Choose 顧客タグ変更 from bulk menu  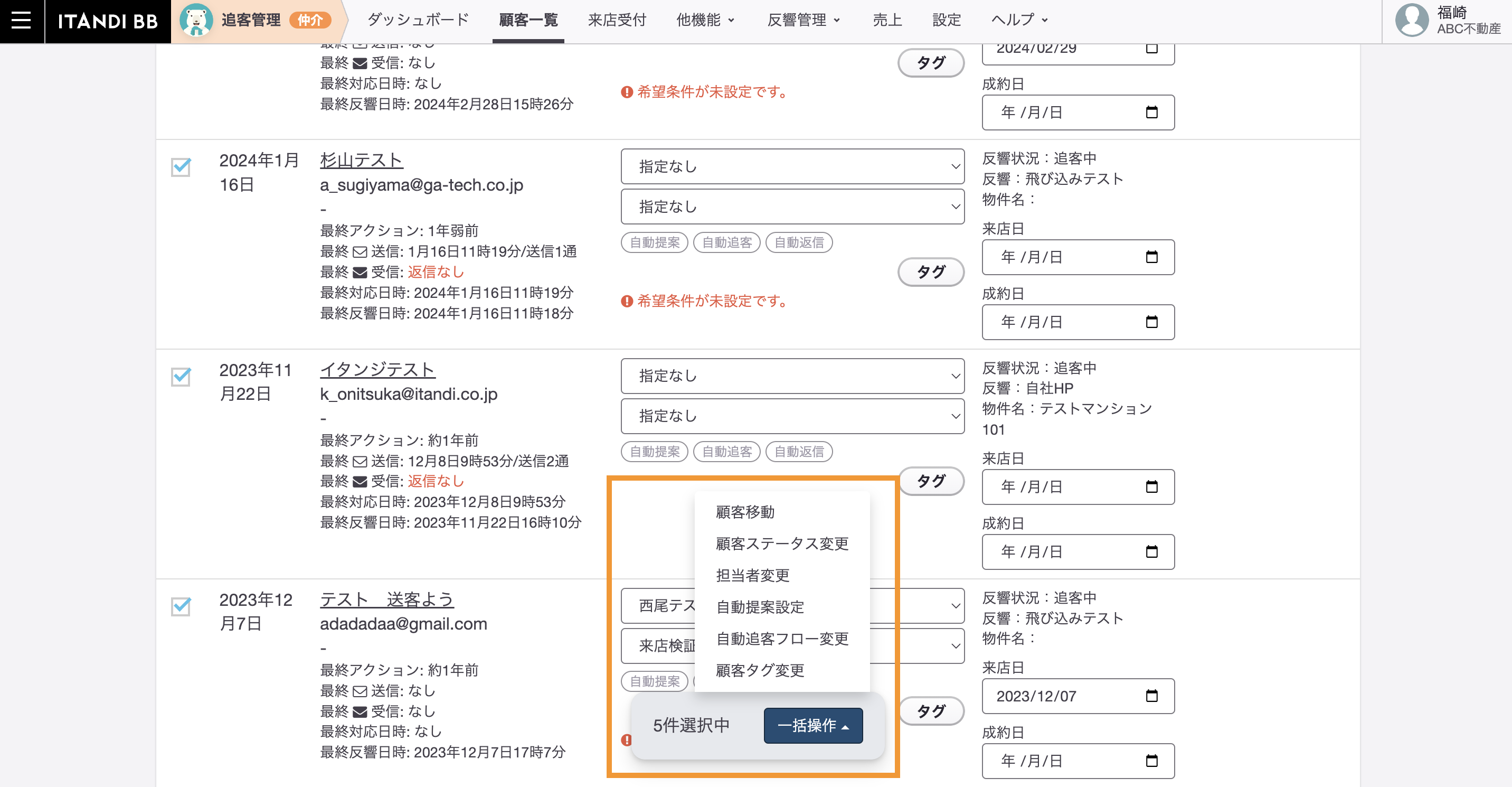click(x=782, y=671)
